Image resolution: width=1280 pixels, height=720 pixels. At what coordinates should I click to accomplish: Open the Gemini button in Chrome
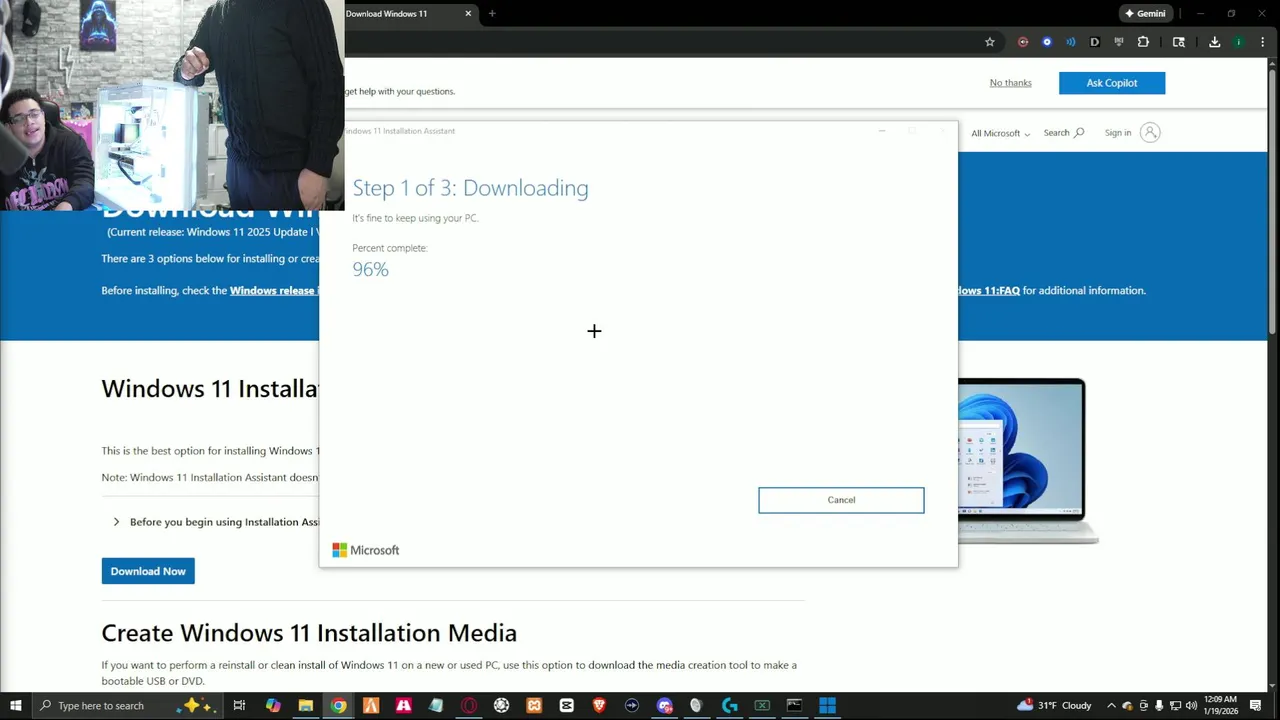[x=1145, y=13]
